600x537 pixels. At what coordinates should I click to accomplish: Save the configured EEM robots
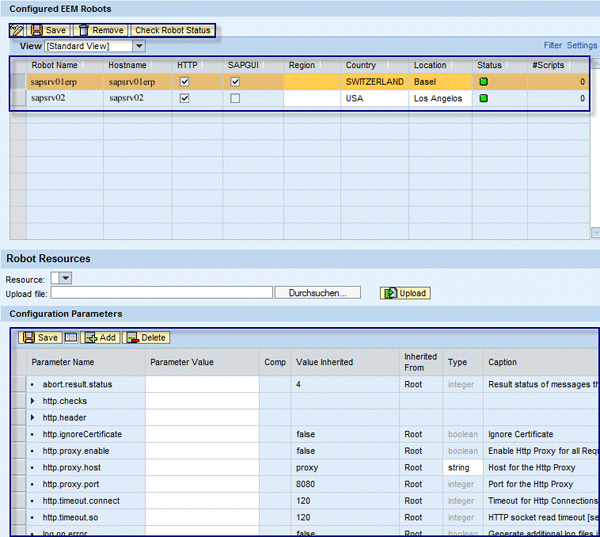tap(49, 31)
